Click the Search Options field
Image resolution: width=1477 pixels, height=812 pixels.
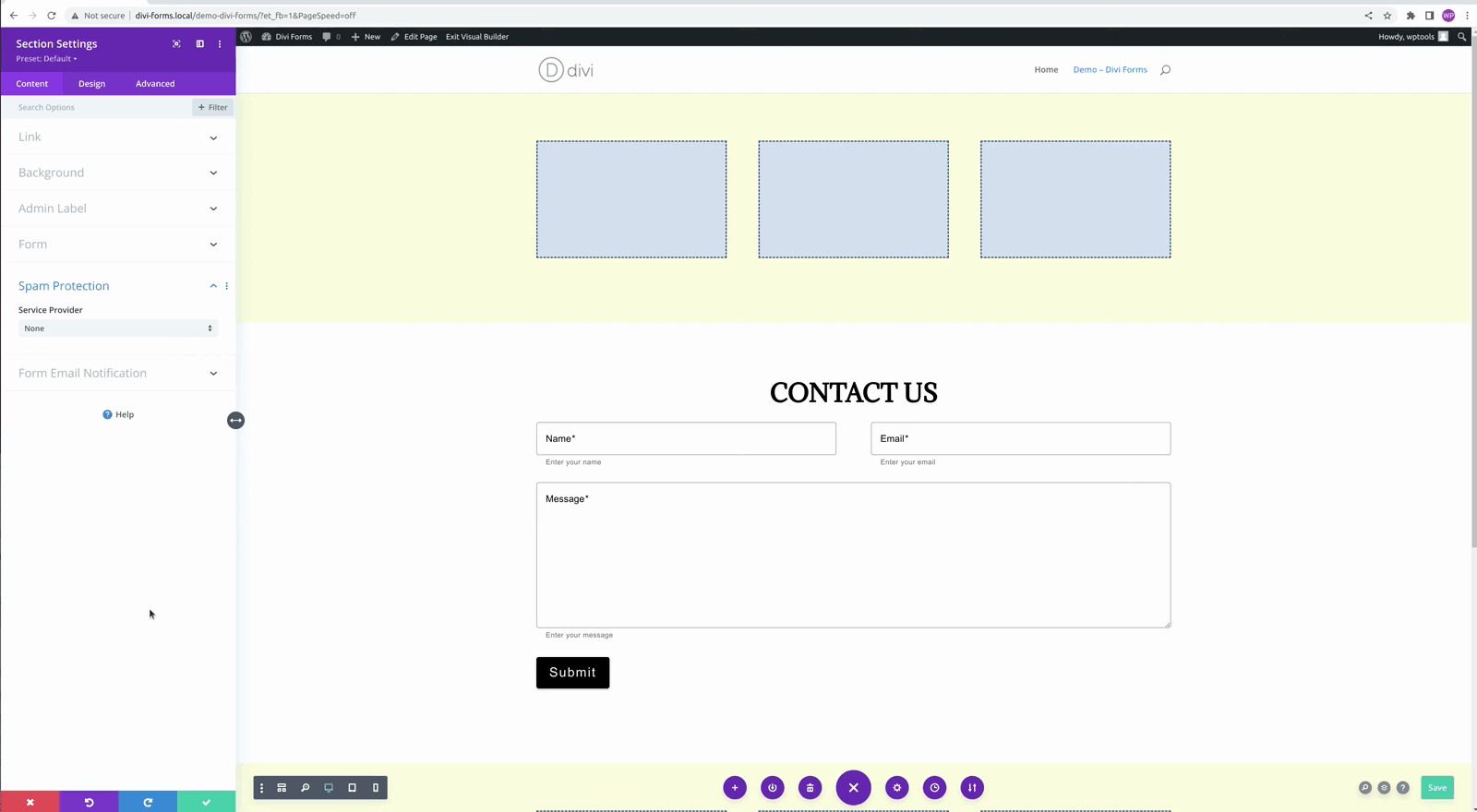point(97,107)
